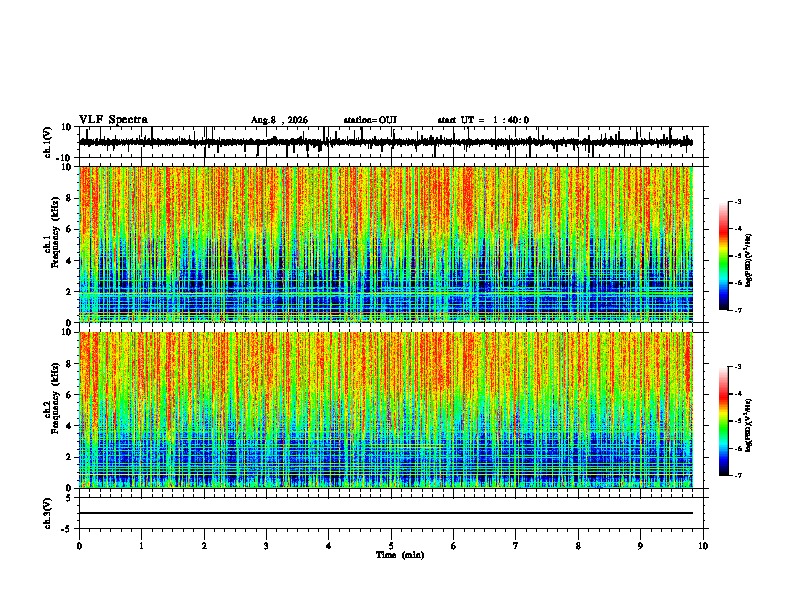Click the "Time (min)" x-axis label
The height and width of the screenshot is (612, 792).
coord(400,555)
